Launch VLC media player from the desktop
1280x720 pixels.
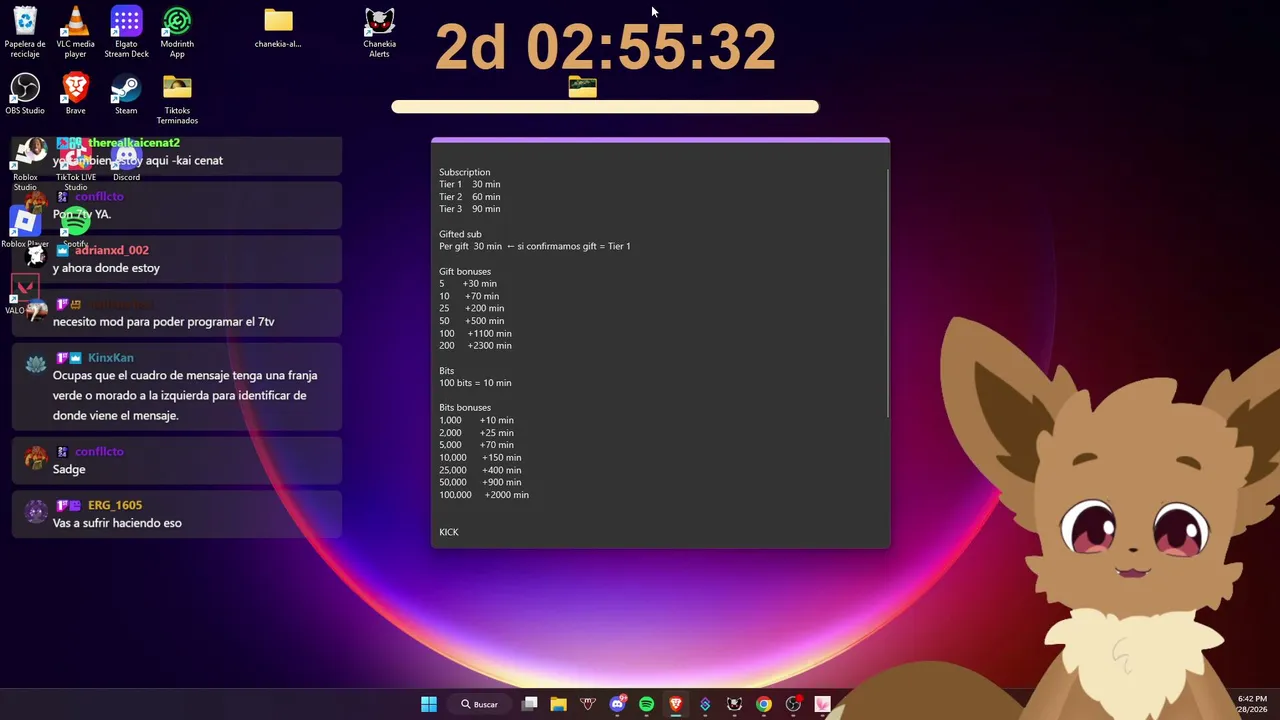pos(75,31)
